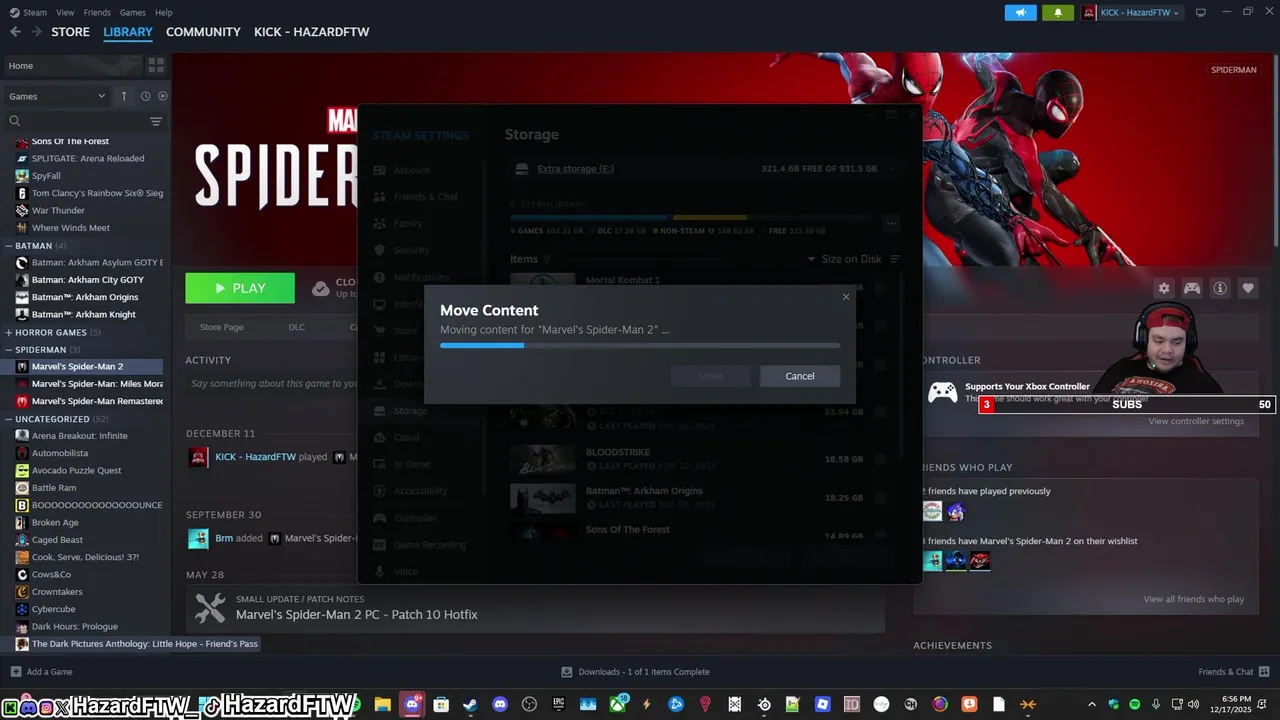The height and width of the screenshot is (720, 1280).
Task: Click Add a Game at bottom left
Action: pos(41,672)
